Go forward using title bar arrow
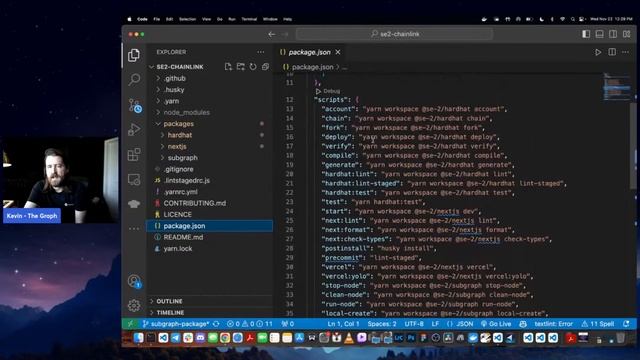Screen dimensions: 640x360 point(285,34)
